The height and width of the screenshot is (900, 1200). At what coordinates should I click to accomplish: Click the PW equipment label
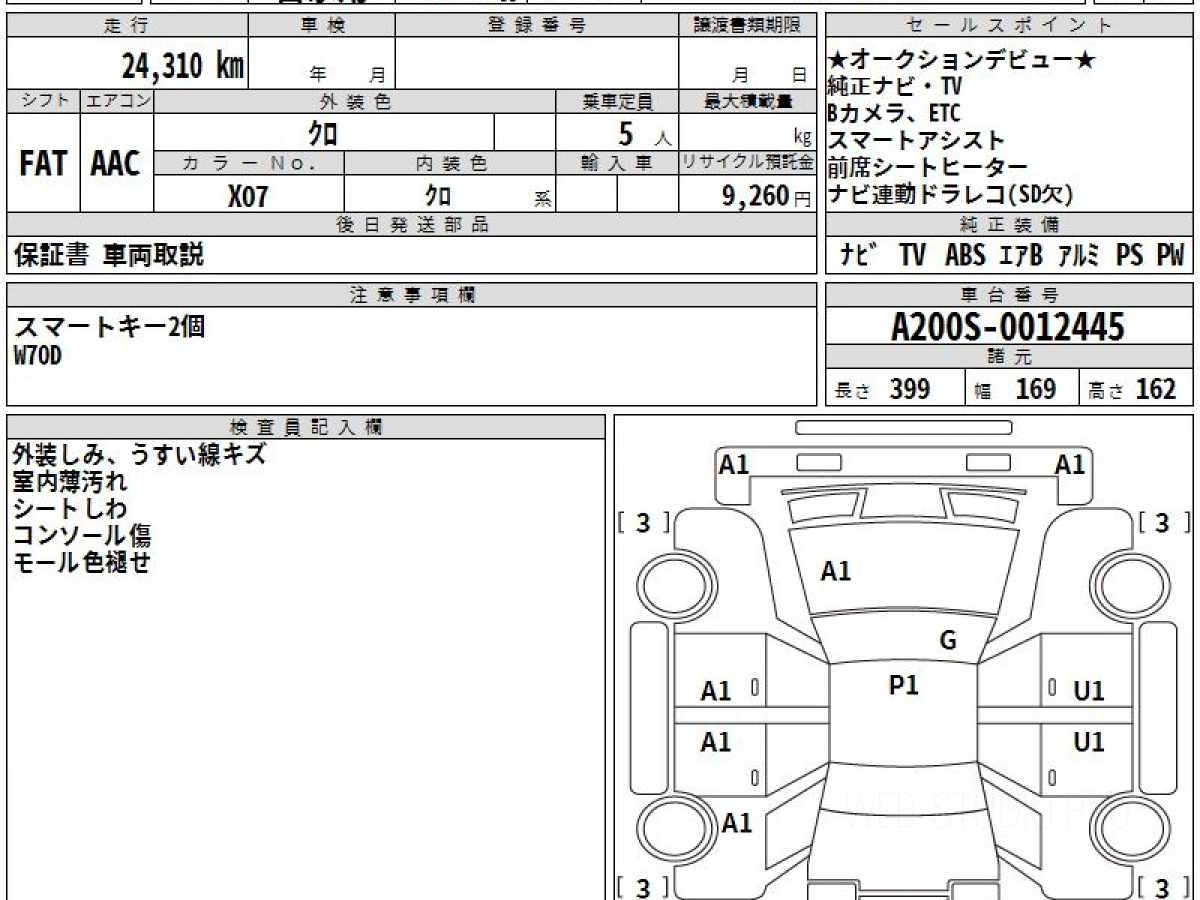point(1170,255)
